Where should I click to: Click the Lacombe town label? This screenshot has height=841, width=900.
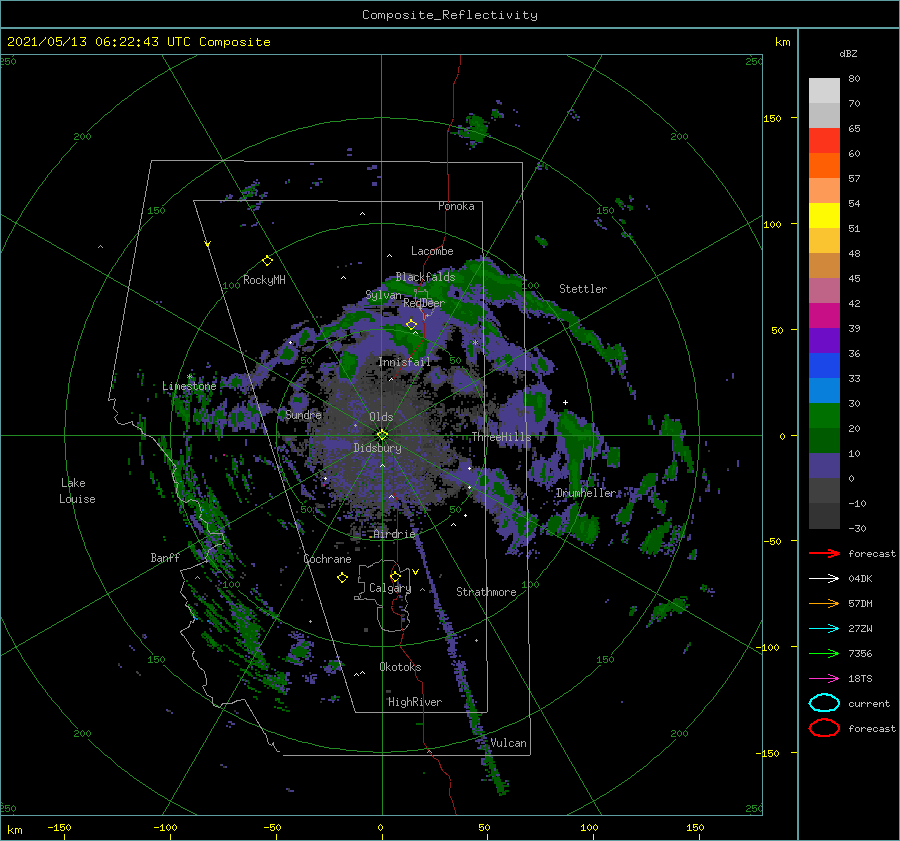click(x=432, y=251)
